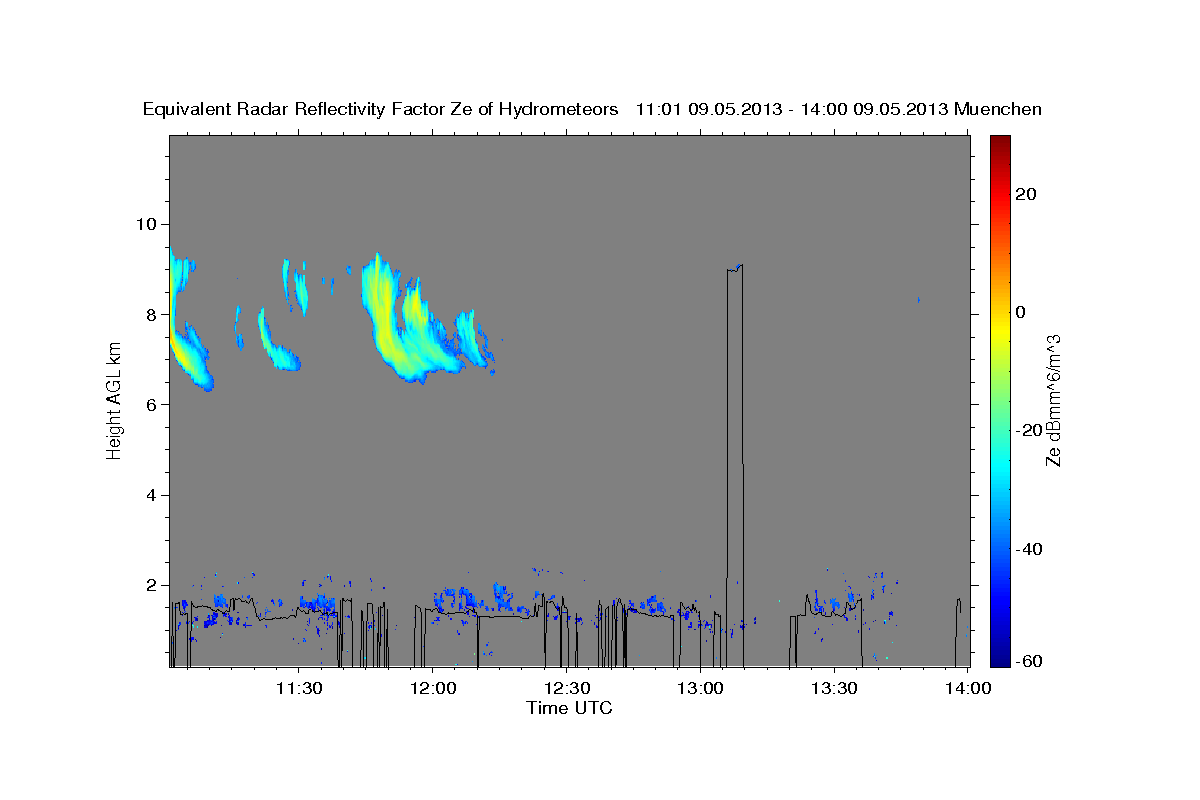Viewport: 1200px width, 800px height.
Task: Click the 13:00 time tick label
Action: pos(700,688)
